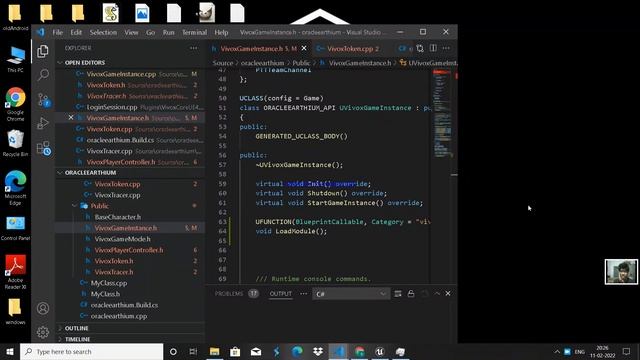Open Mail app from taskbar
This screenshot has height=360, width=640.
256,351
